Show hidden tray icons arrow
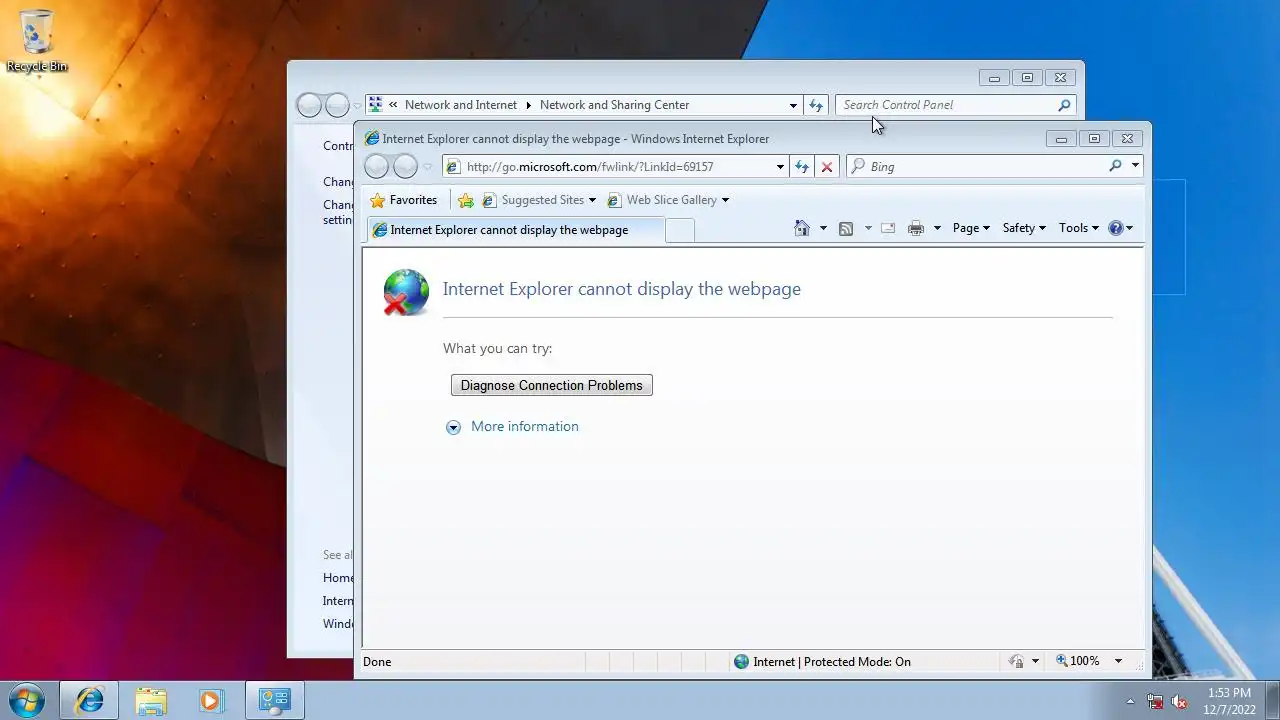The width and height of the screenshot is (1280, 720). point(1131,701)
